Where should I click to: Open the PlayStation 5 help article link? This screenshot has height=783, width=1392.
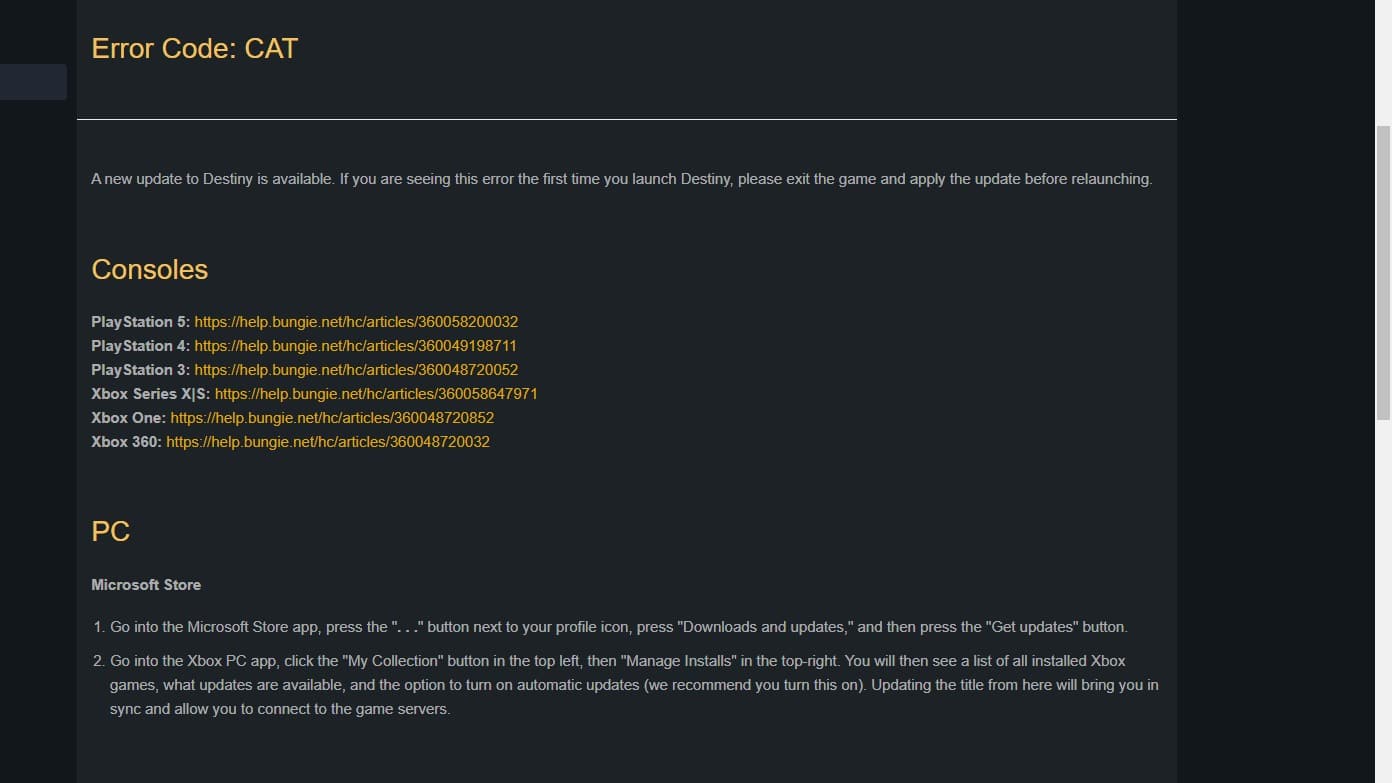[356, 322]
